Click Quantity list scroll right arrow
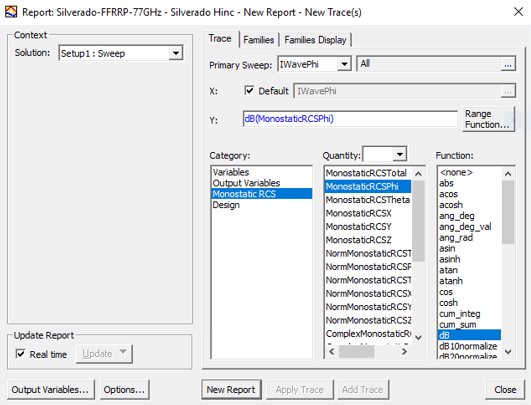Screen dimensions: 531x405 pos(404,351)
